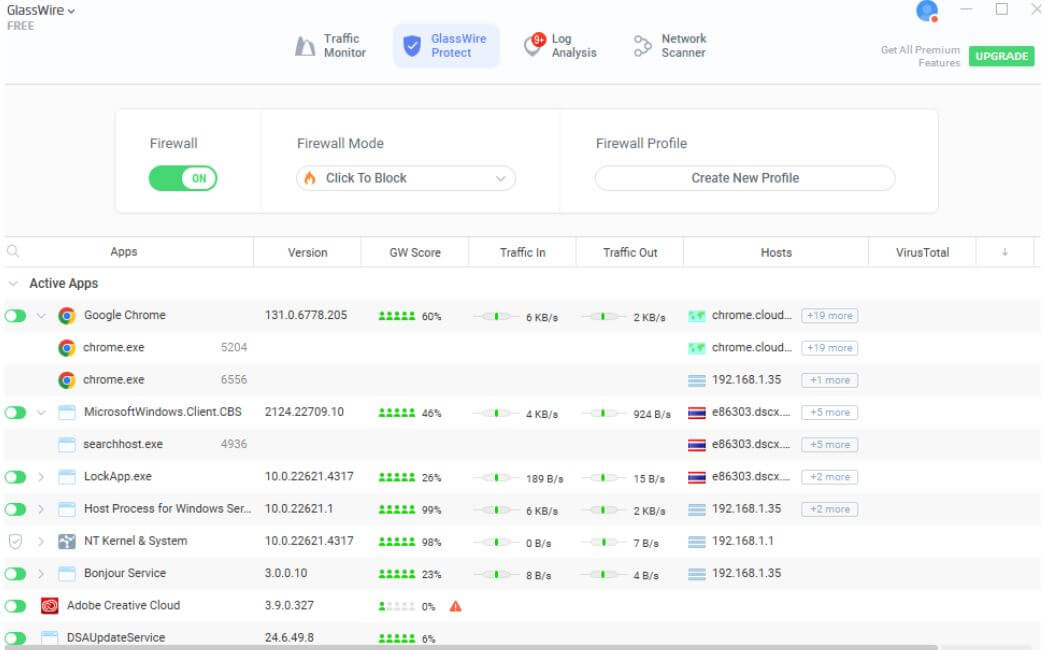1045x650 pixels.
Task: Toggle firewall switch for Host Process for Windows Services
Action: coord(15,509)
